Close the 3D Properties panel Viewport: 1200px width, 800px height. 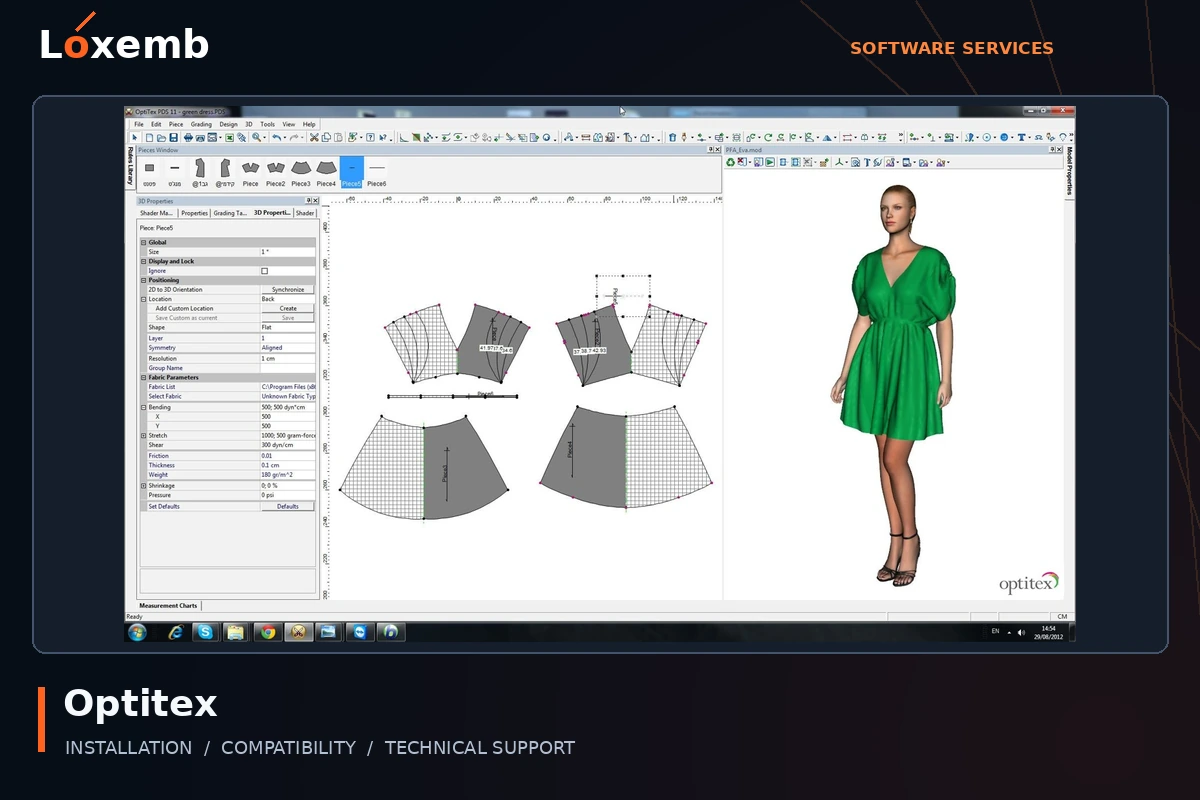coord(316,201)
